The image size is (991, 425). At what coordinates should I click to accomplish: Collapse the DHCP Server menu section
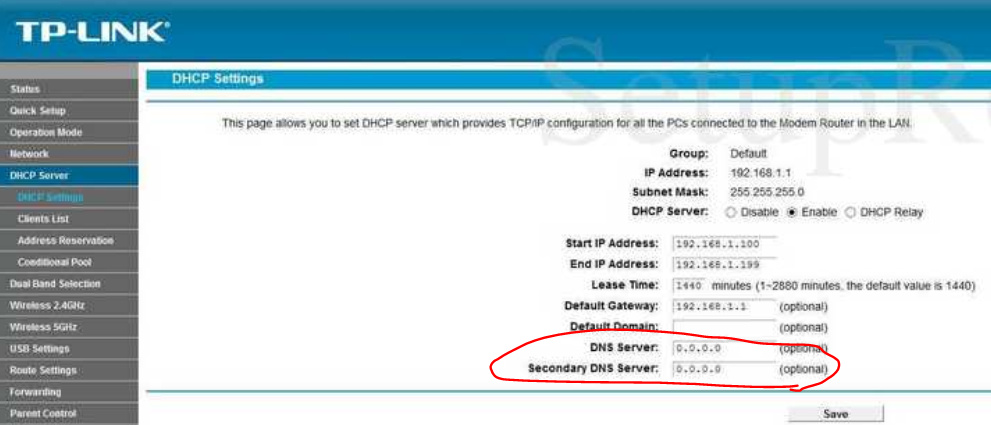coord(39,176)
